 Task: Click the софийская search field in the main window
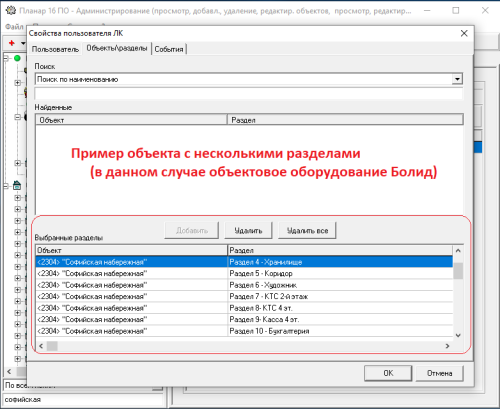pyautogui.click(x=83, y=399)
